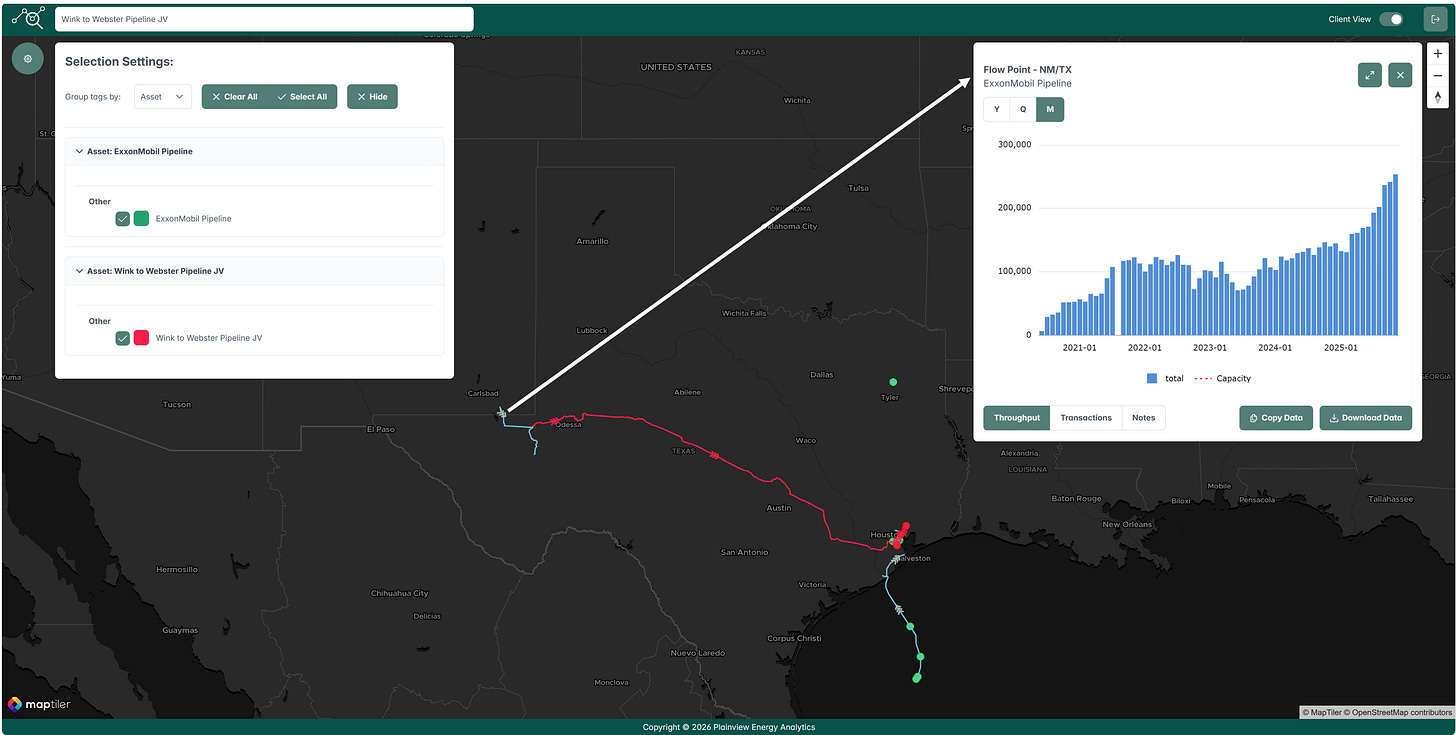This screenshot has height=735, width=1456.
Task: Close the Flow Point chart panel
Action: (1400, 75)
